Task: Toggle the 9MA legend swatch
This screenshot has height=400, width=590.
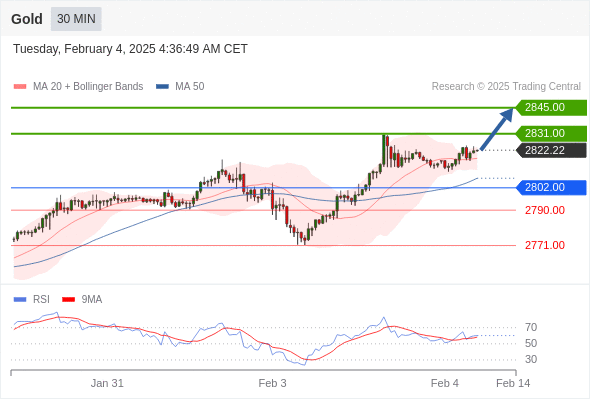Action: [68, 300]
